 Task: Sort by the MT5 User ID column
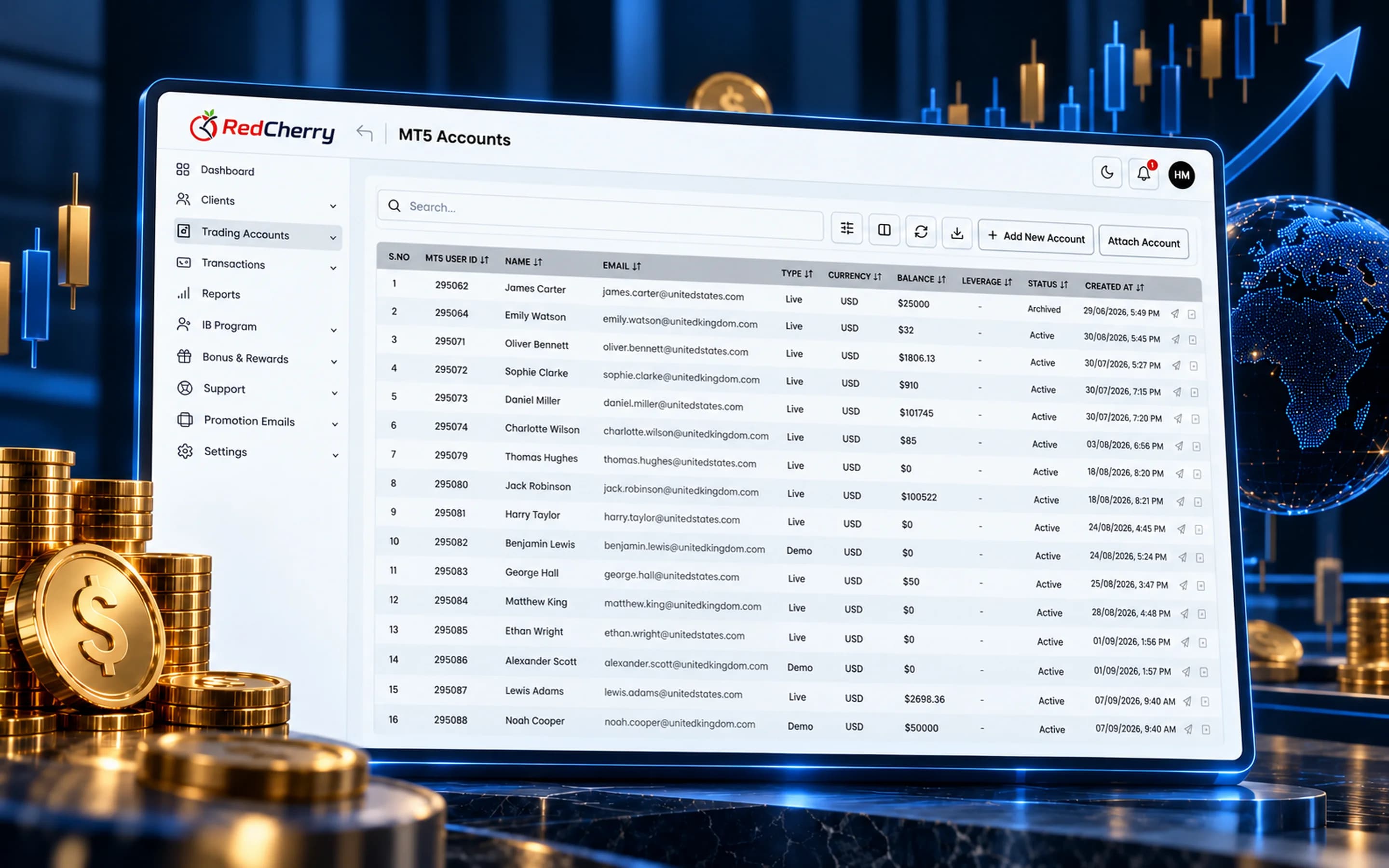(457, 259)
